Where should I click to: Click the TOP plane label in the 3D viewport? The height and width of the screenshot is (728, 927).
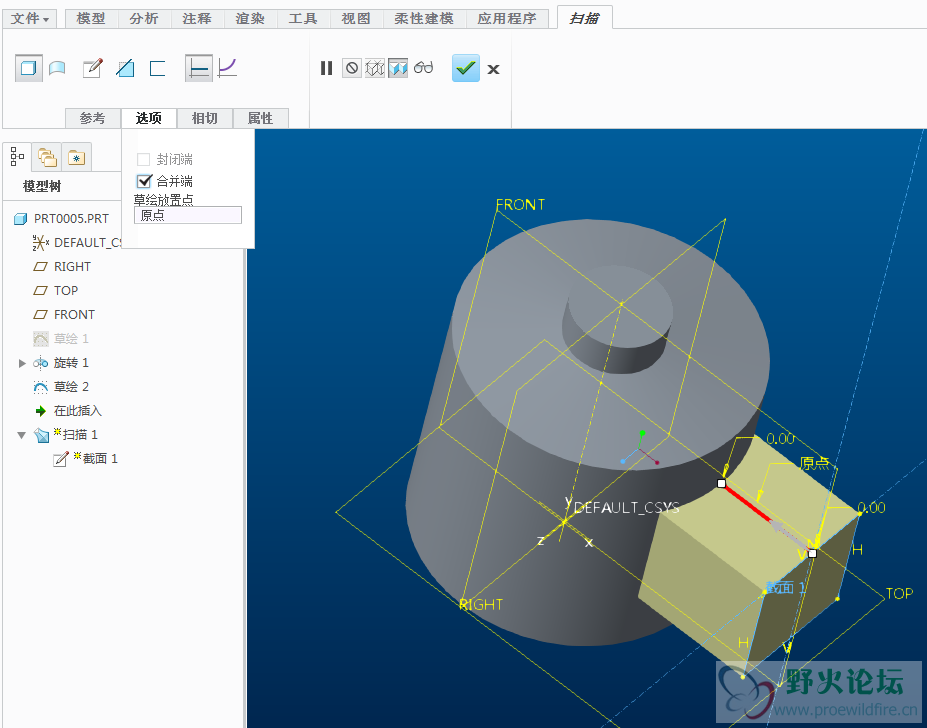[899, 593]
